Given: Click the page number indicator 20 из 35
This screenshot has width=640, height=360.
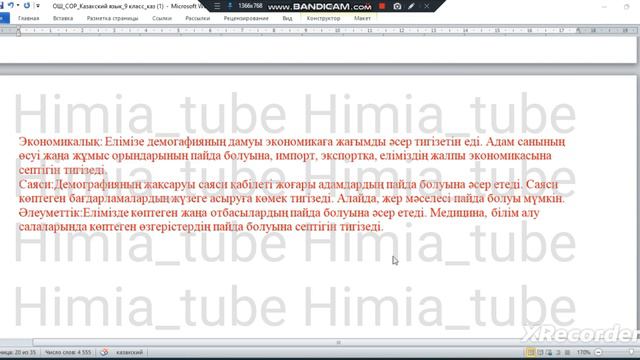Looking at the screenshot, I should (18, 352).
